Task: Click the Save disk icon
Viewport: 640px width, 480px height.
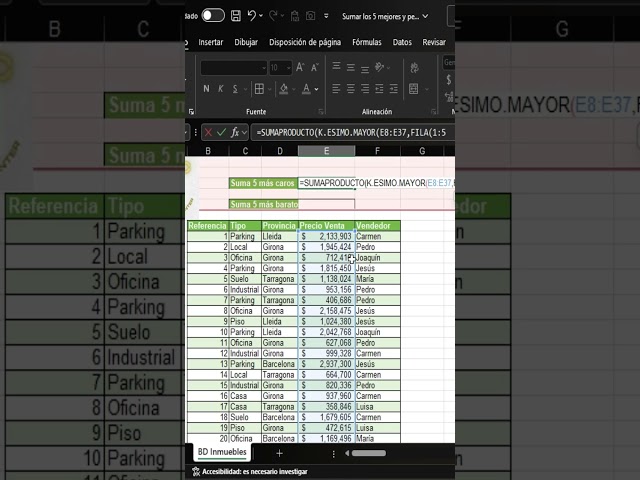Action: point(236,16)
